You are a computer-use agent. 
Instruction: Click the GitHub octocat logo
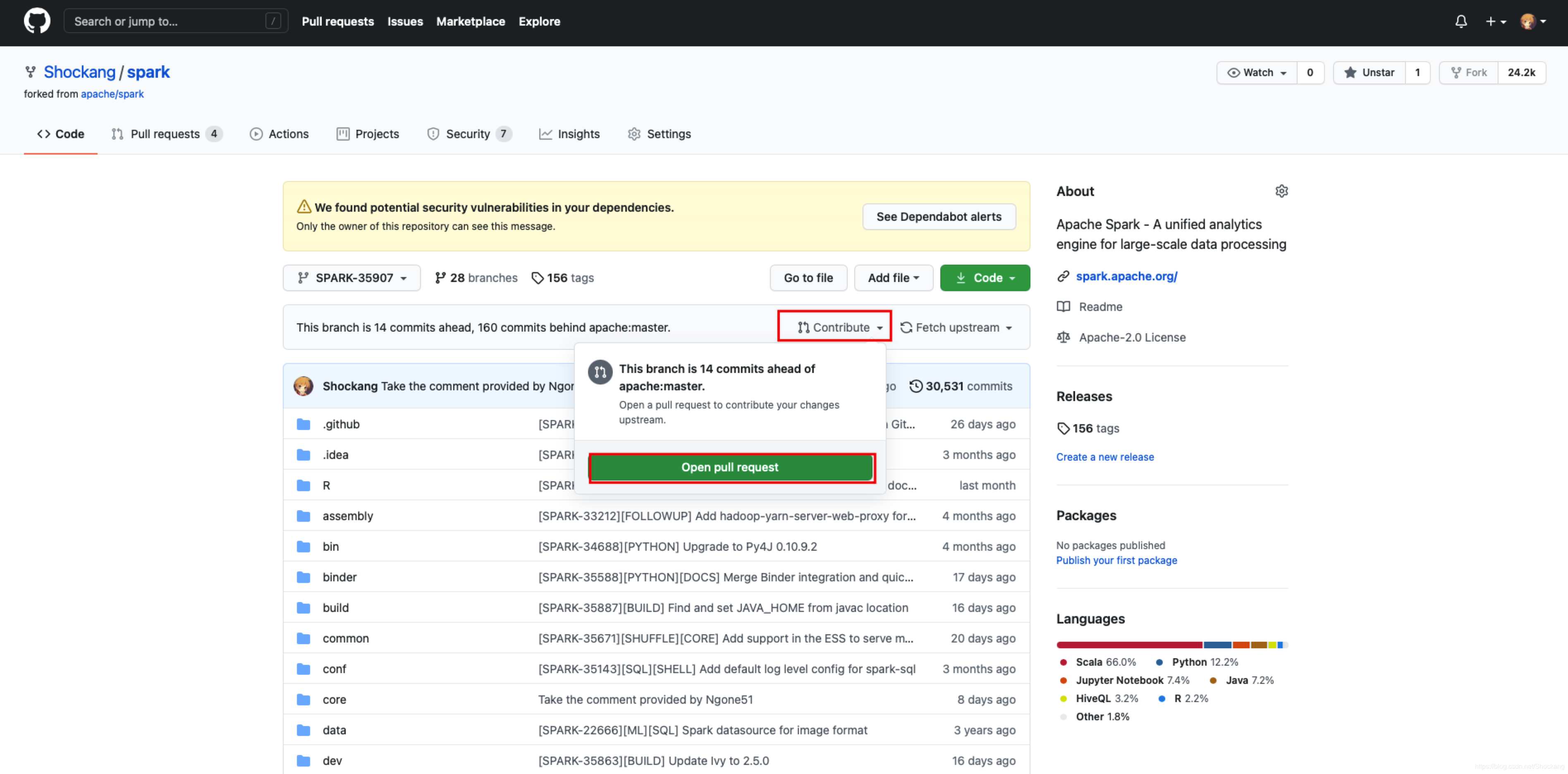coord(37,21)
